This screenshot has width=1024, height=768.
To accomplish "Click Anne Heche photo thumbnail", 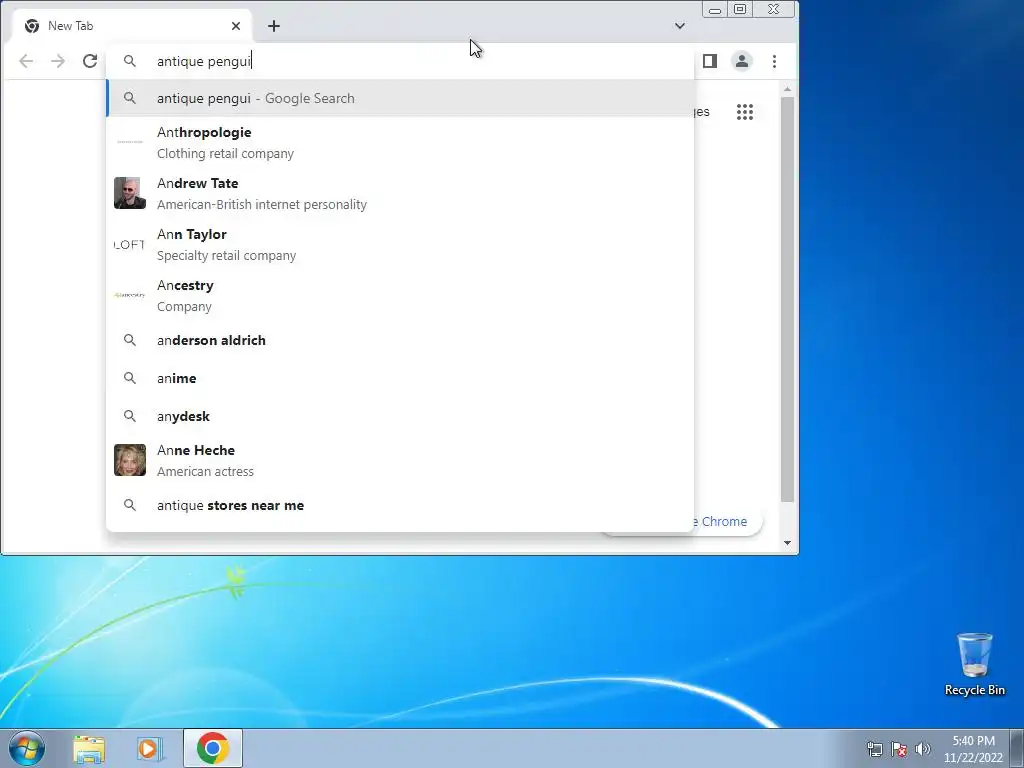I will (x=130, y=460).
